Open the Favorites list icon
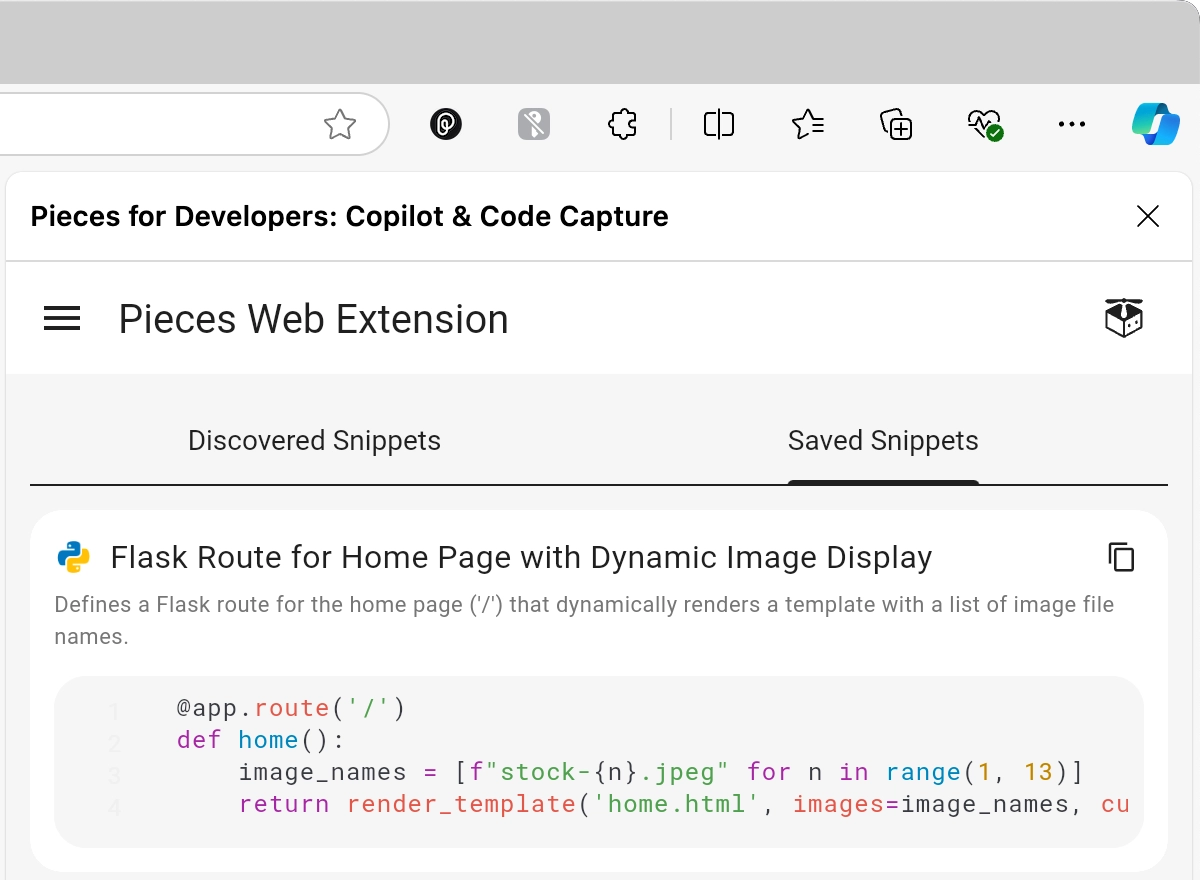 tap(808, 124)
